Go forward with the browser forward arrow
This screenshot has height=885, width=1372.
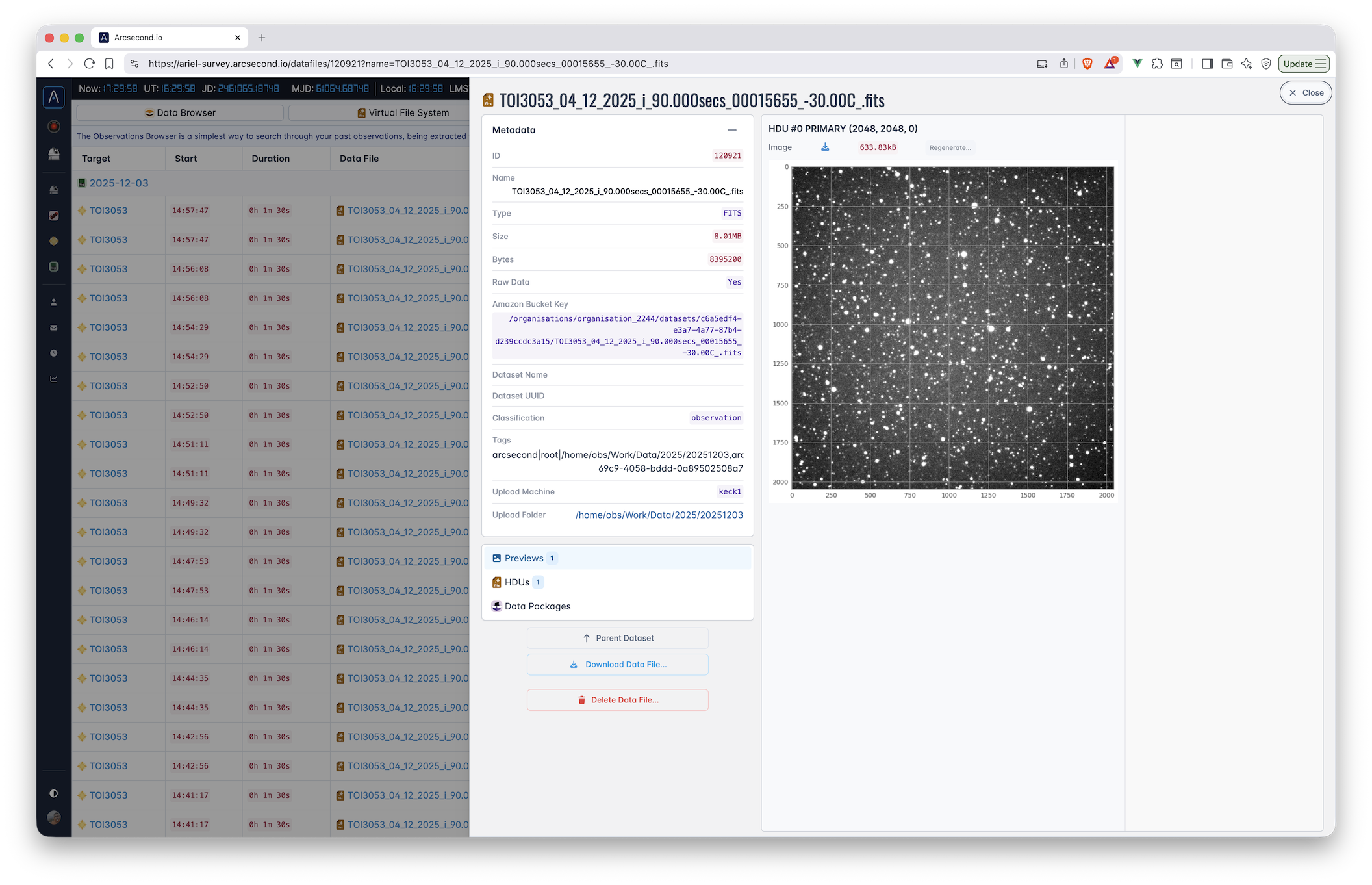click(x=70, y=64)
